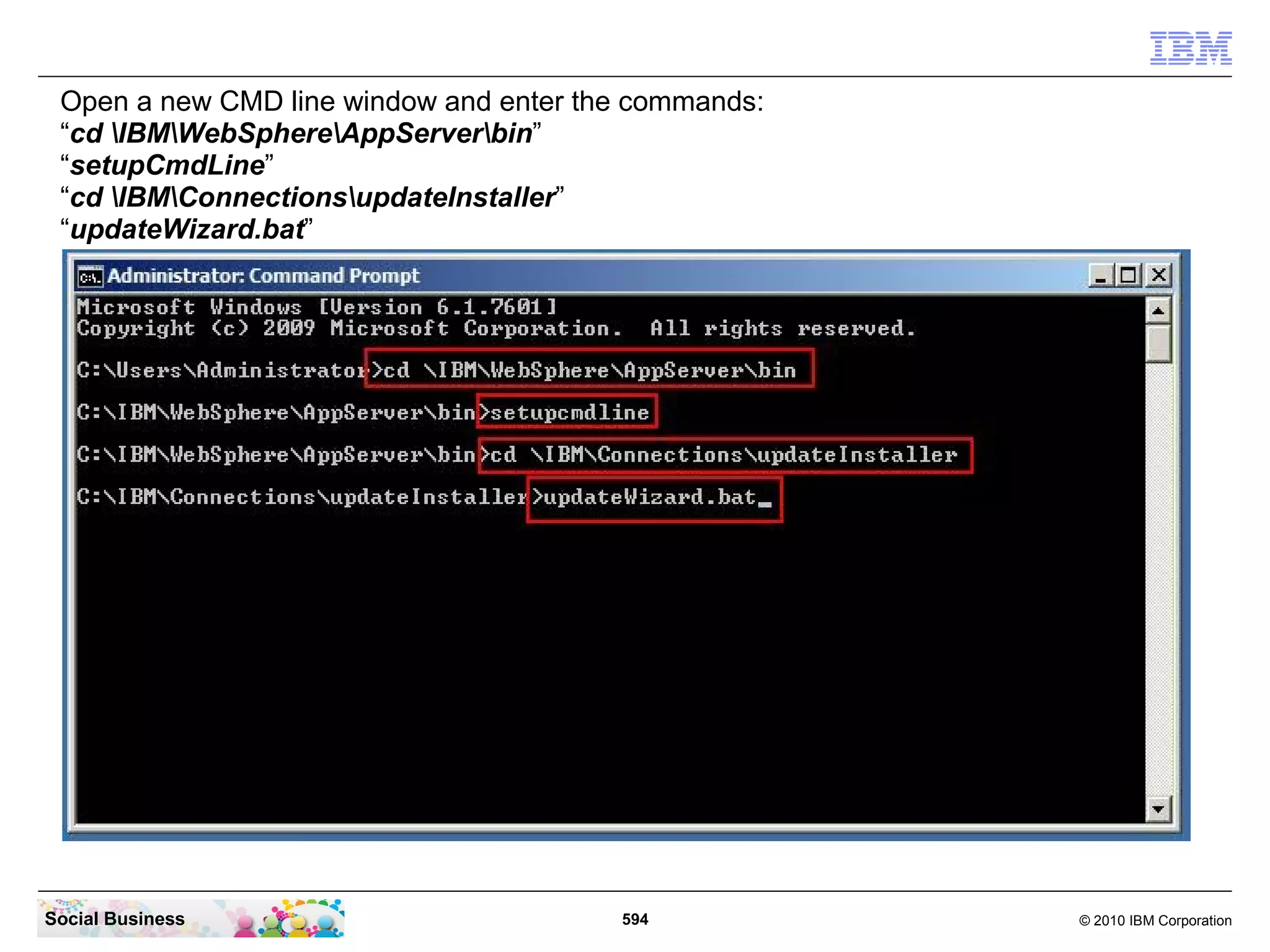Click the scrollbar up arrow
The height and width of the screenshot is (952, 1270).
tap(1158, 311)
